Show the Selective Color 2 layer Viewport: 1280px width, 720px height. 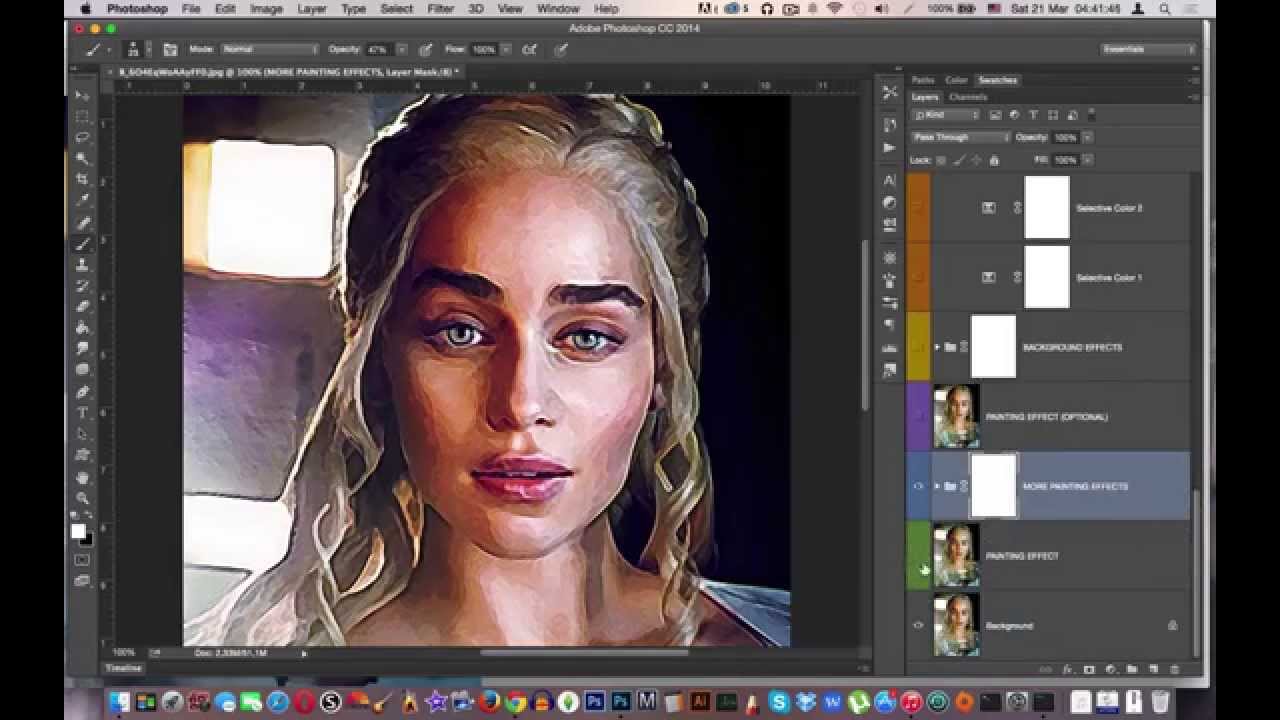click(x=918, y=208)
